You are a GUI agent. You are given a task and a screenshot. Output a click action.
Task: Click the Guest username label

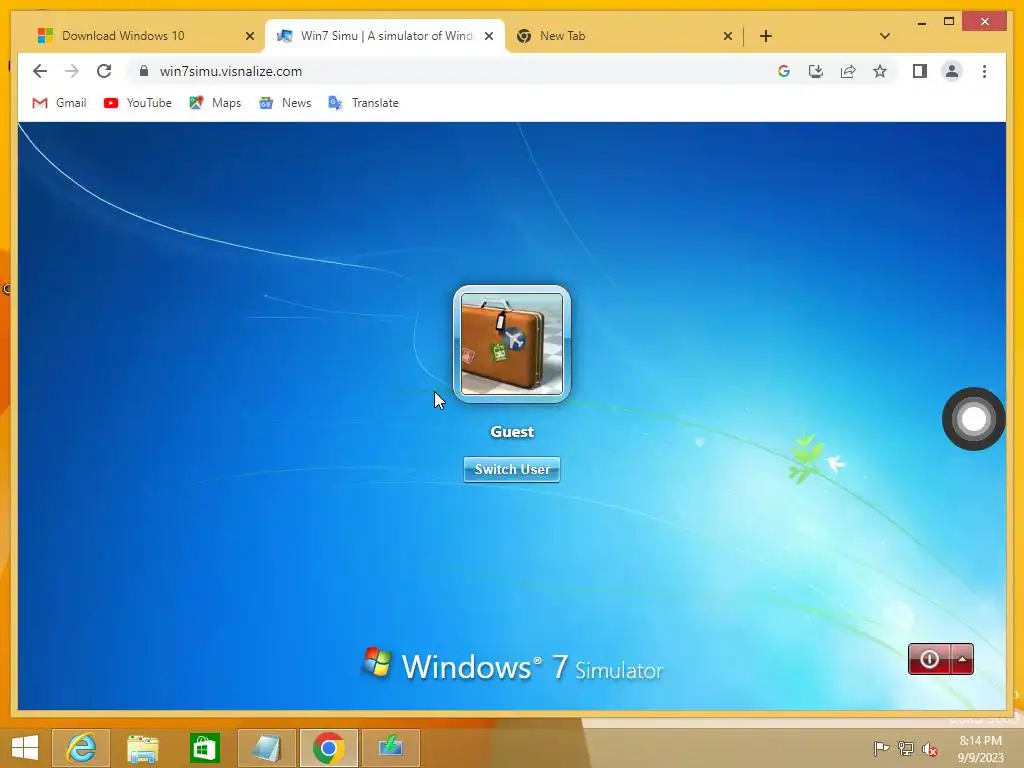[512, 432]
